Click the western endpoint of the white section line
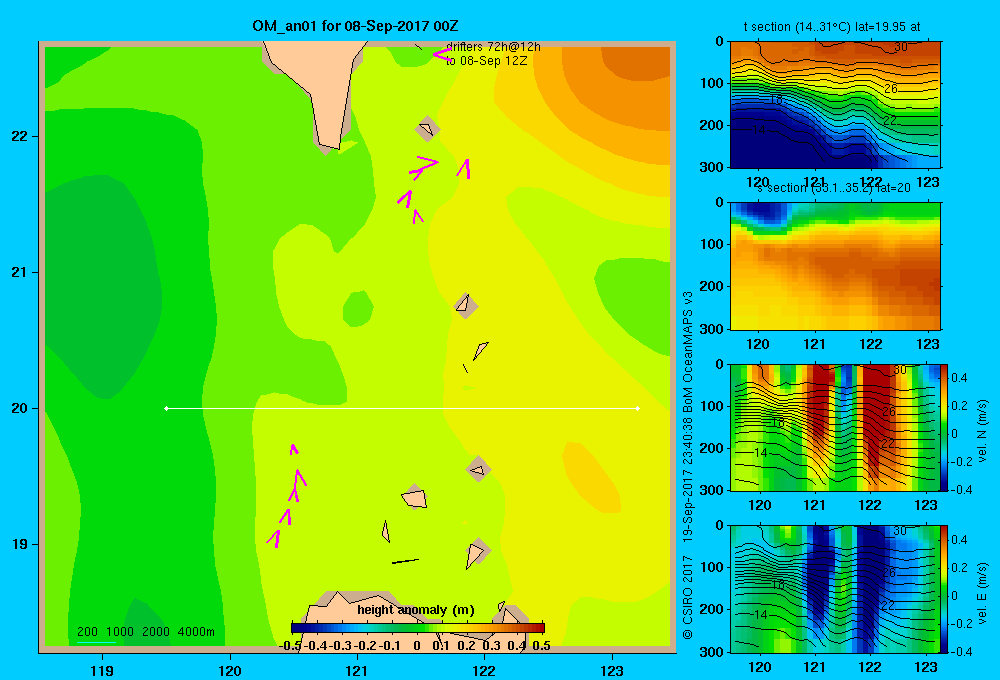Screen dimensions: 1000x680 click(x=166, y=408)
